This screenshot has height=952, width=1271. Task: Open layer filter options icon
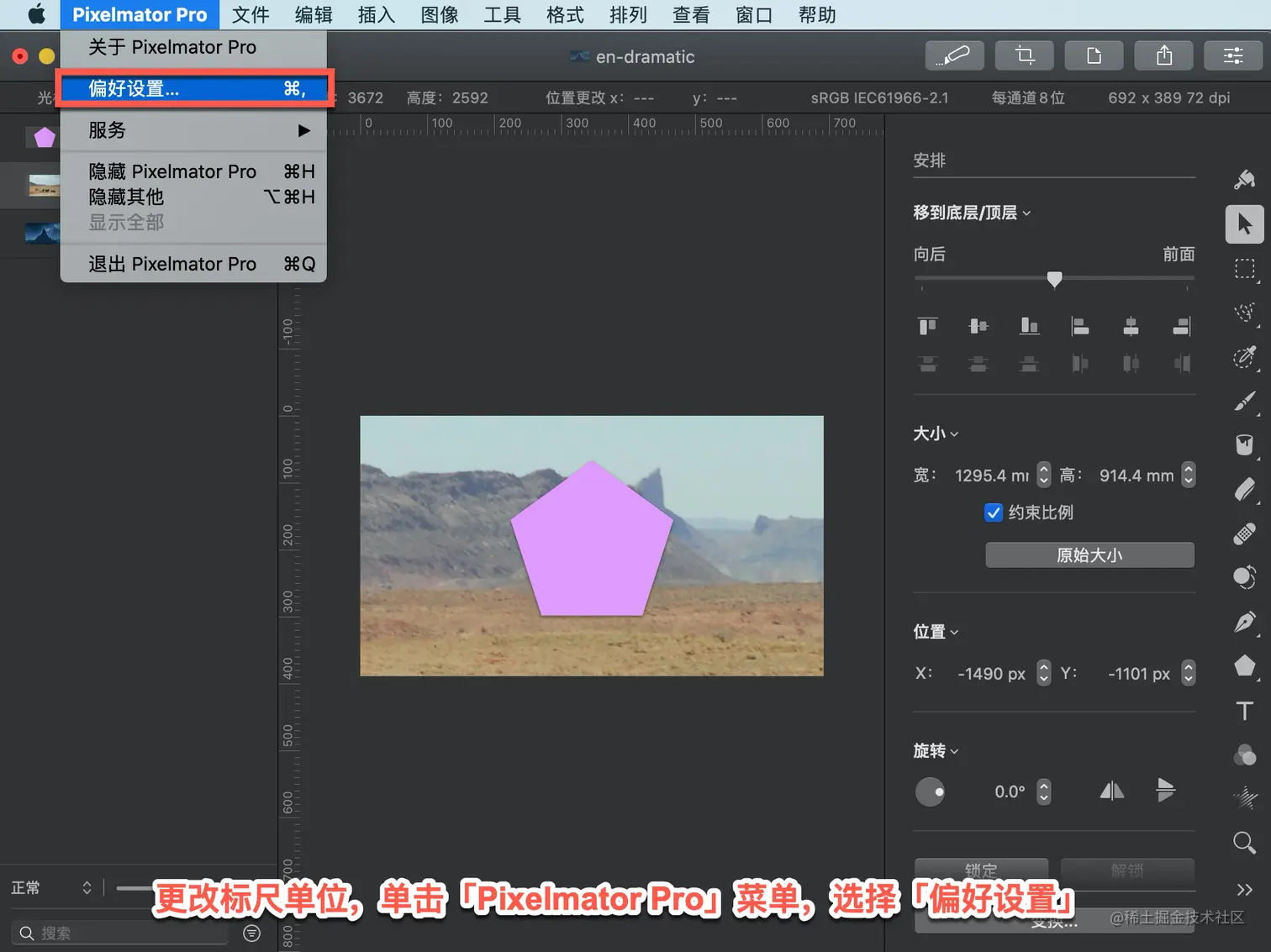251,933
